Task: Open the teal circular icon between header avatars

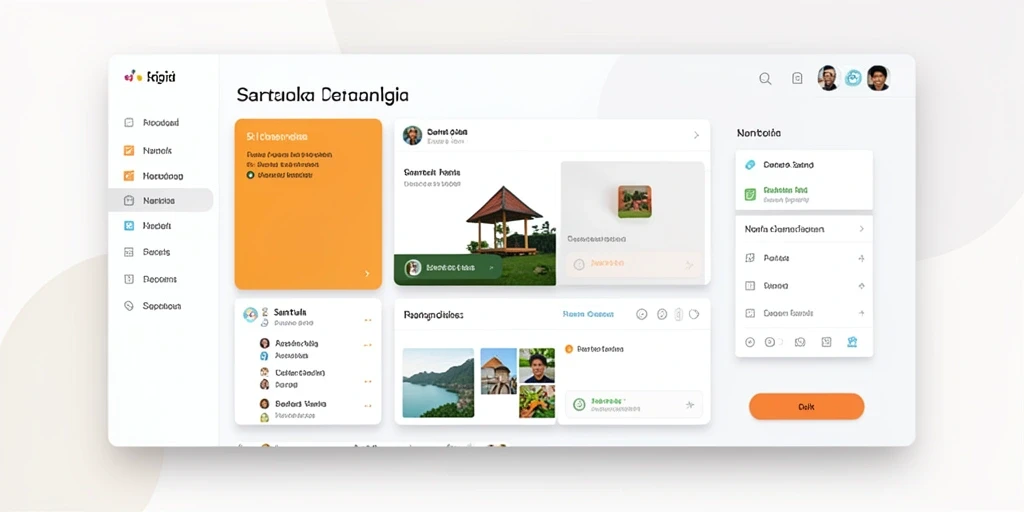Action: (853, 78)
